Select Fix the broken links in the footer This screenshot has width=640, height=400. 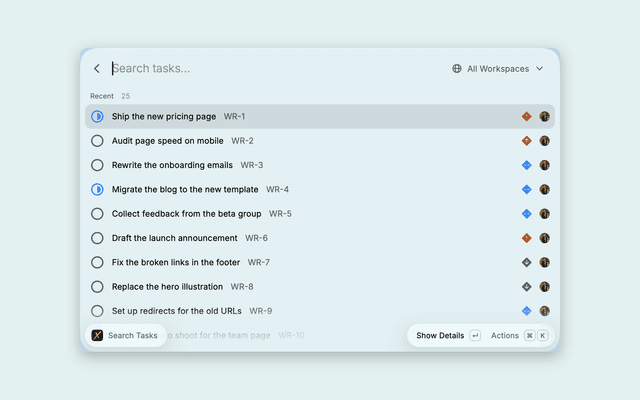click(x=320, y=262)
